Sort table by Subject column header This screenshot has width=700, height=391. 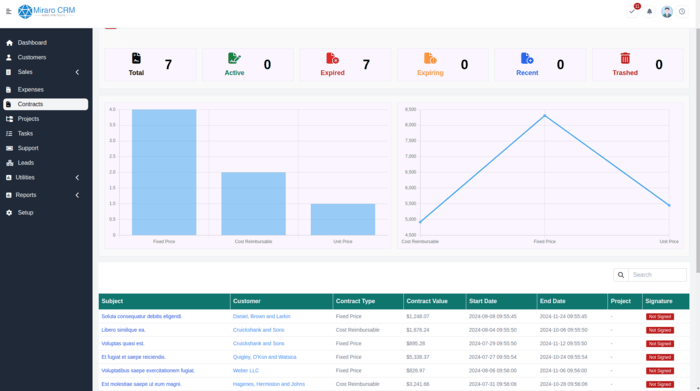(x=164, y=301)
